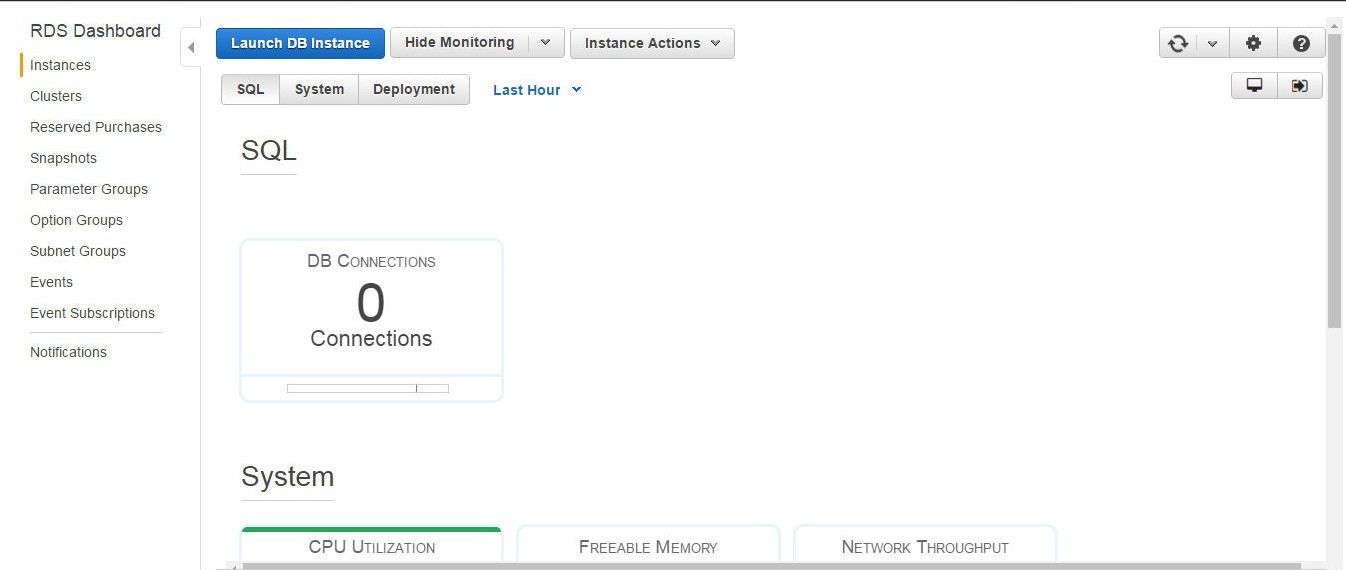Open Parameter Groups in the sidebar

point(89,189)
